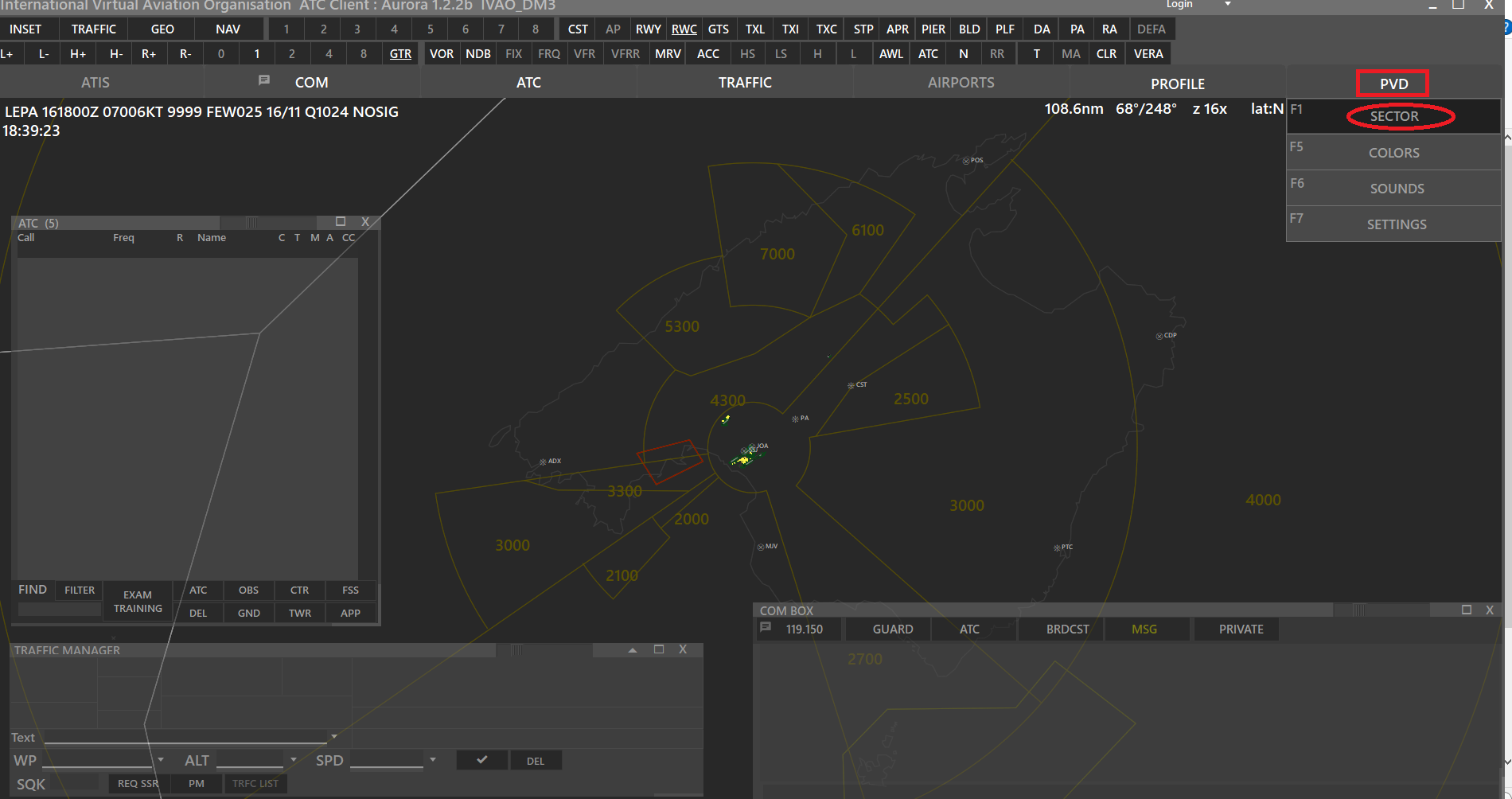Image resolution: width=1512 pixels, height=799 pixels.
Task: Click the EXAM TRAINING button
Action: tap(138, 601)
